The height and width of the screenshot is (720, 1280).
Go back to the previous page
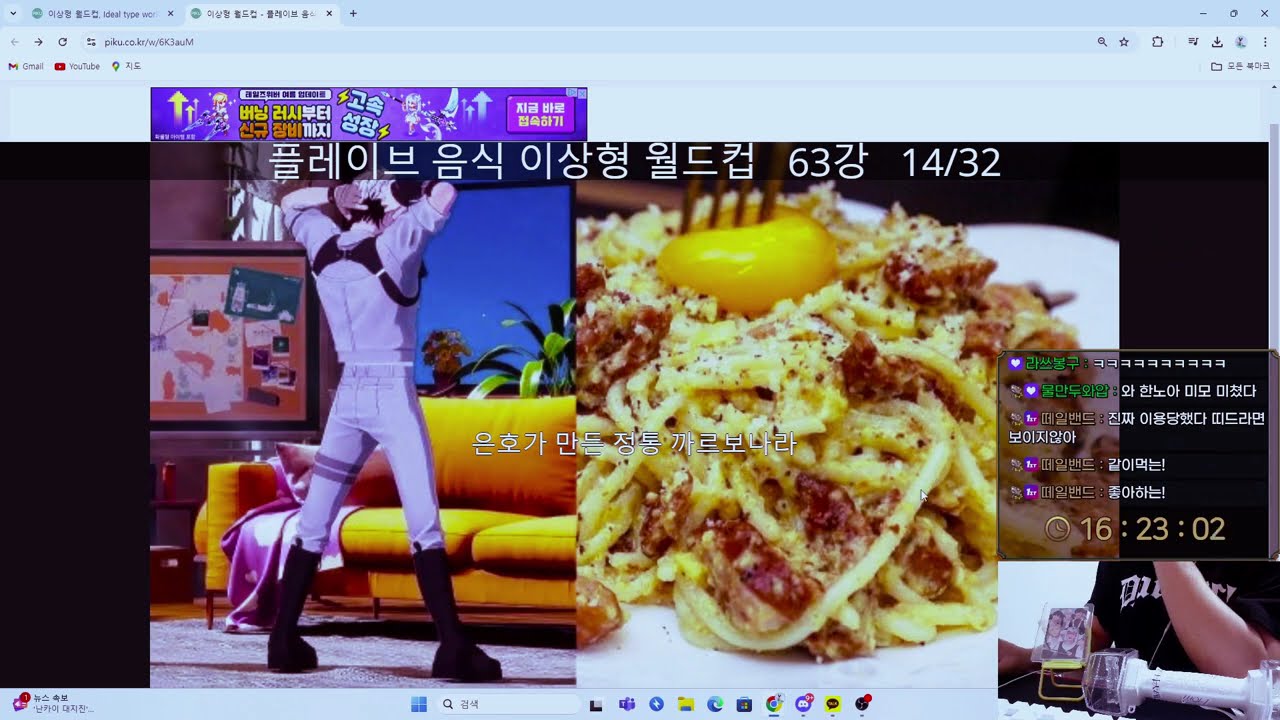(x=14, y=42)
